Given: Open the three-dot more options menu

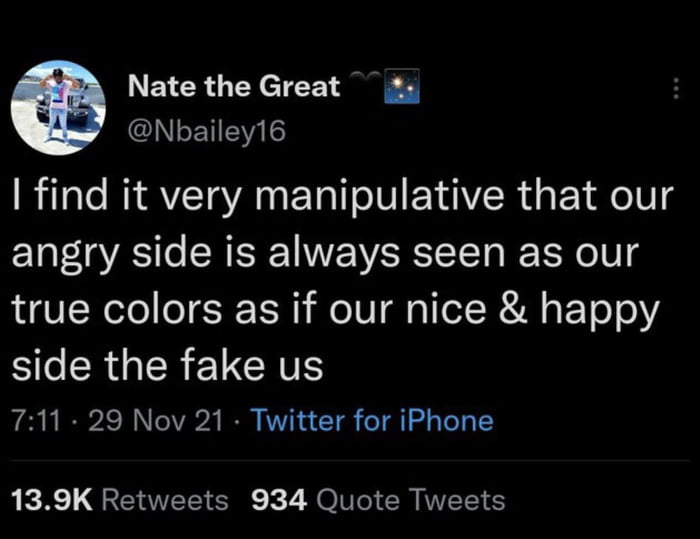Looking at the screenshot, I should coord(676,90).
